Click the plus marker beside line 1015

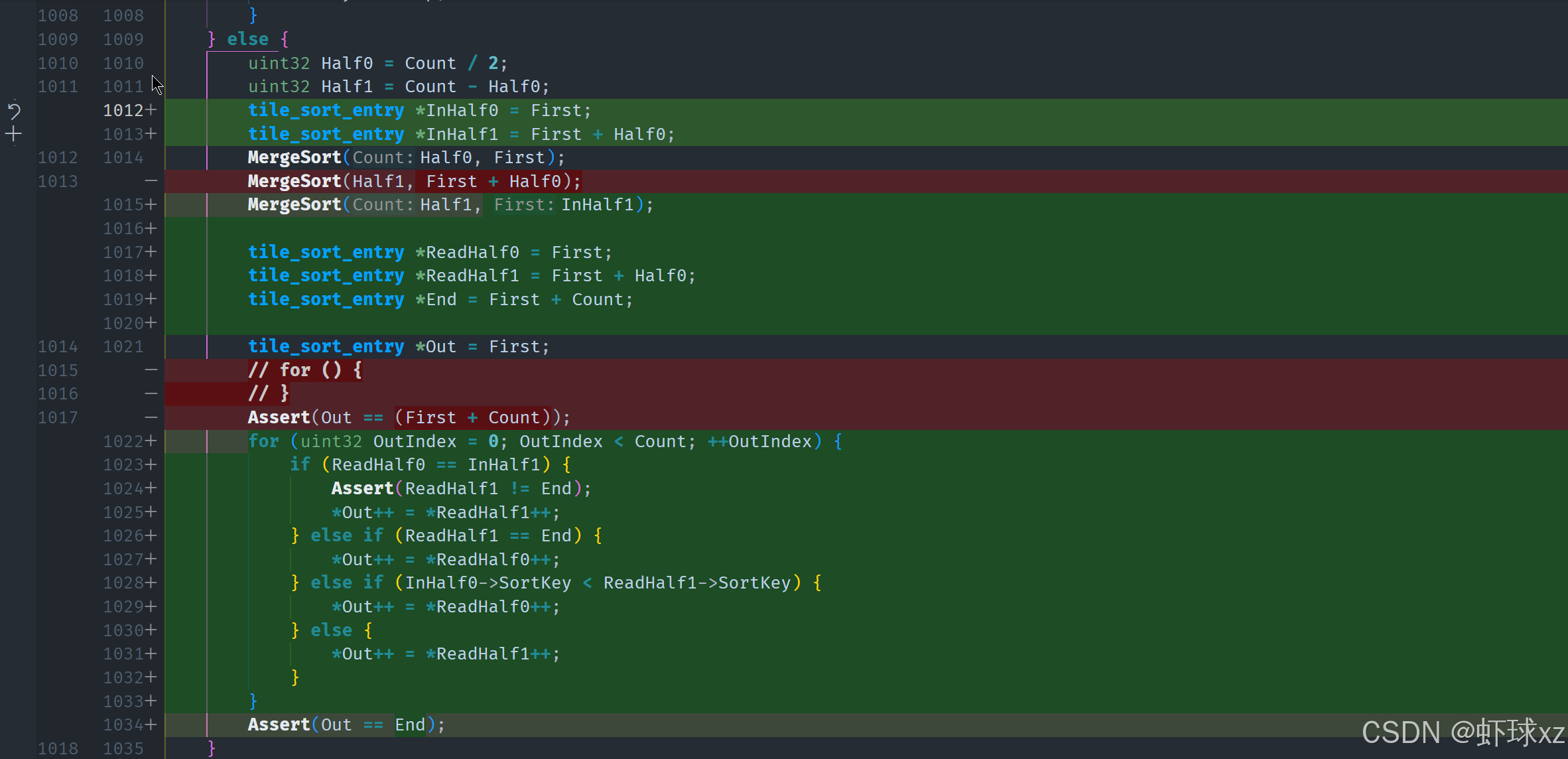coord(151,204)
